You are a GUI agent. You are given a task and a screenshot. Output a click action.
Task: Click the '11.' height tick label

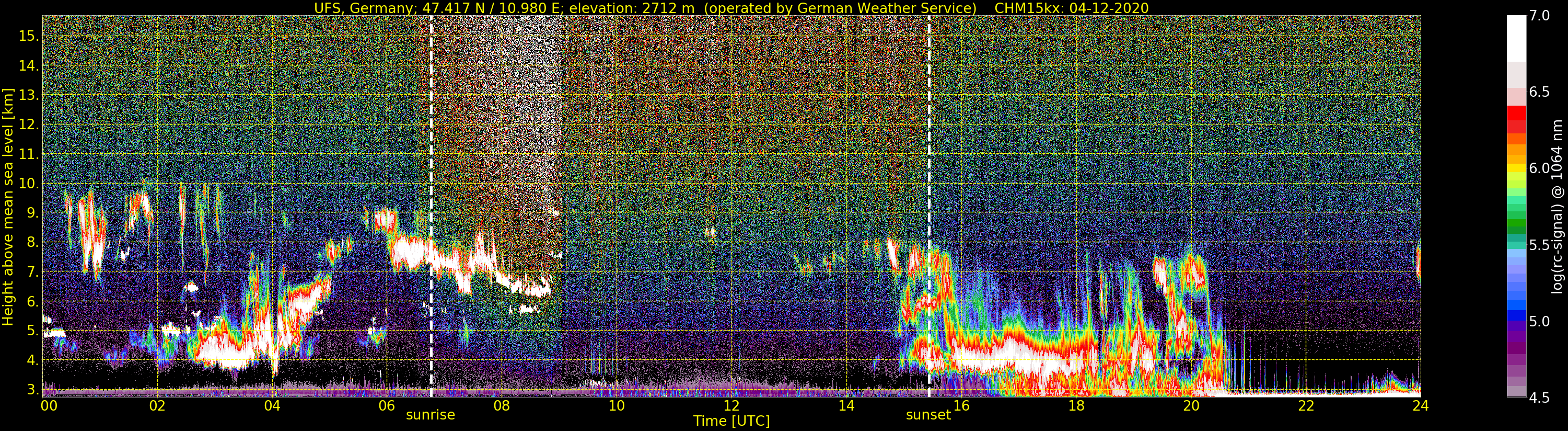29,154
